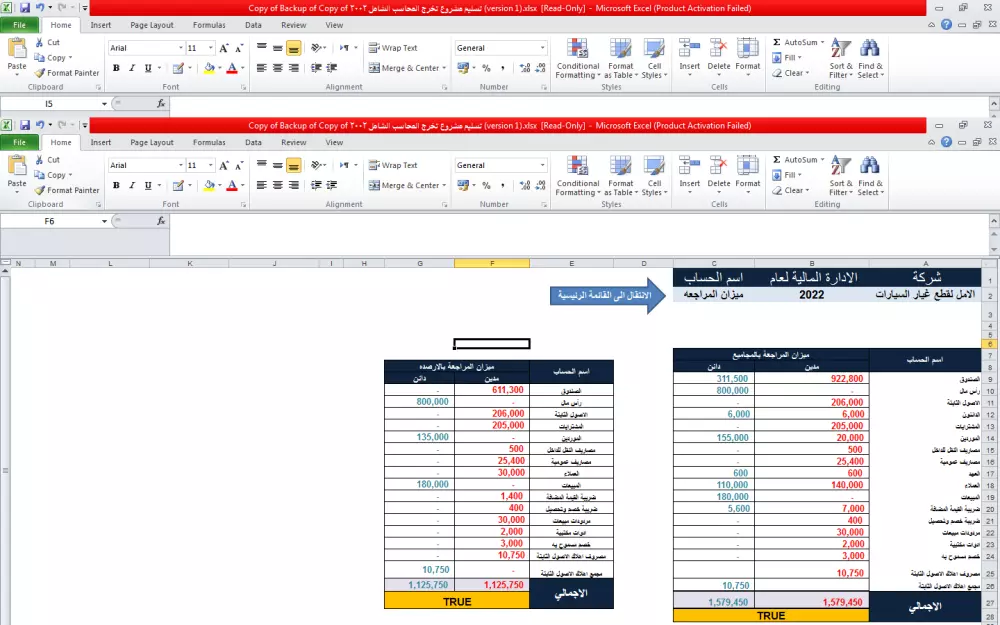1000x625 pixels.
Task: Click text direction icon in F6 window Alignment group
Action: tap(344, 165)
